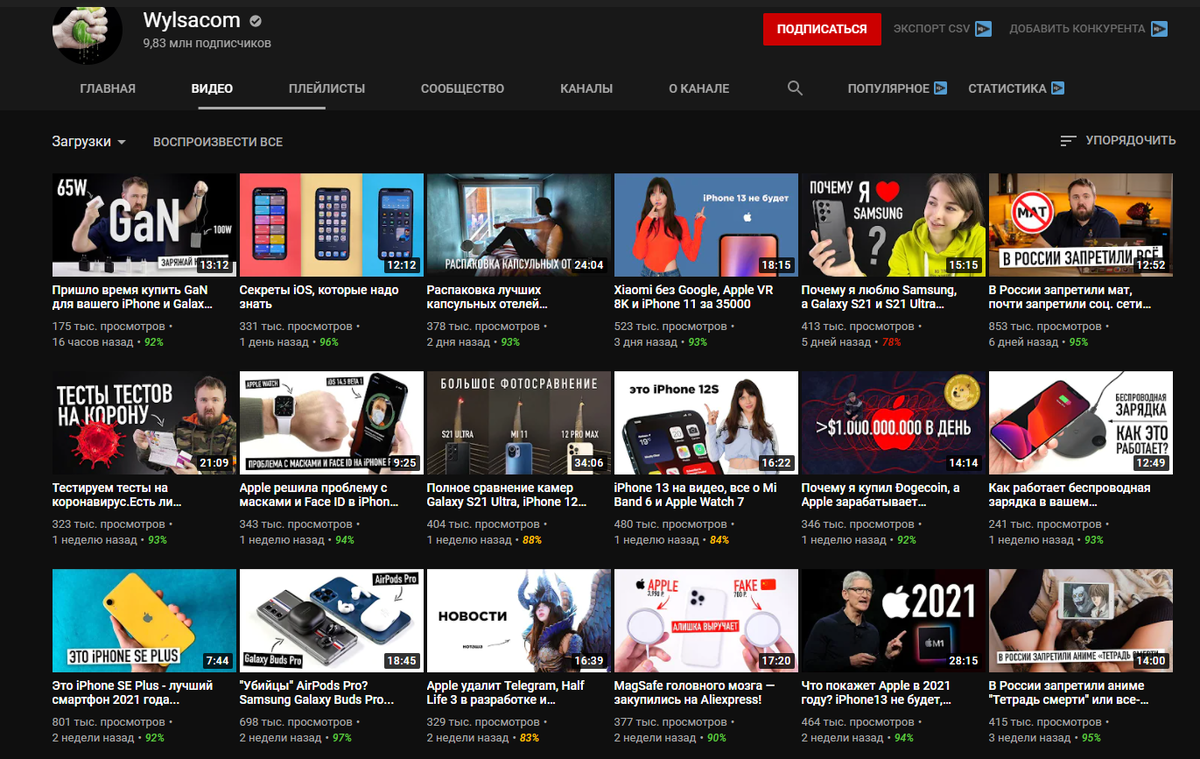This screenshot has height=759, width=1200.
Task: Open the 'это iPhone 12S' thumbnail
Action: pyautogui.click(x=706, y=423)
